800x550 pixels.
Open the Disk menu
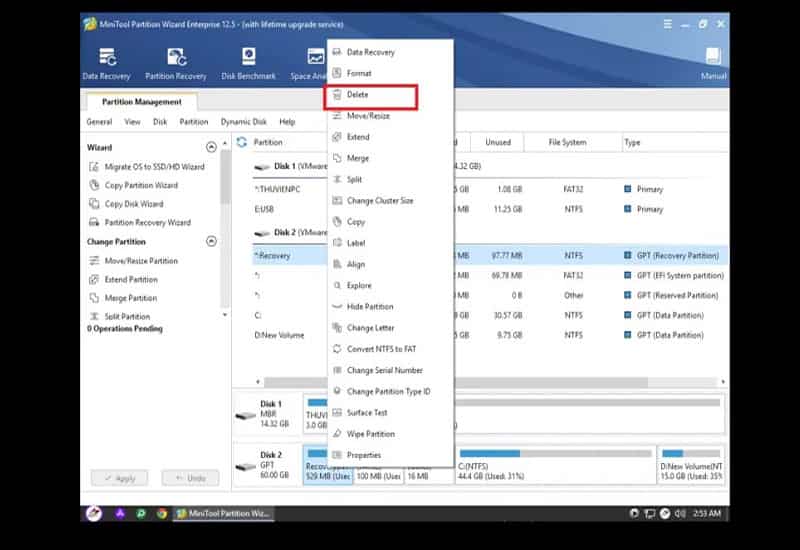[x=160, y=122]
